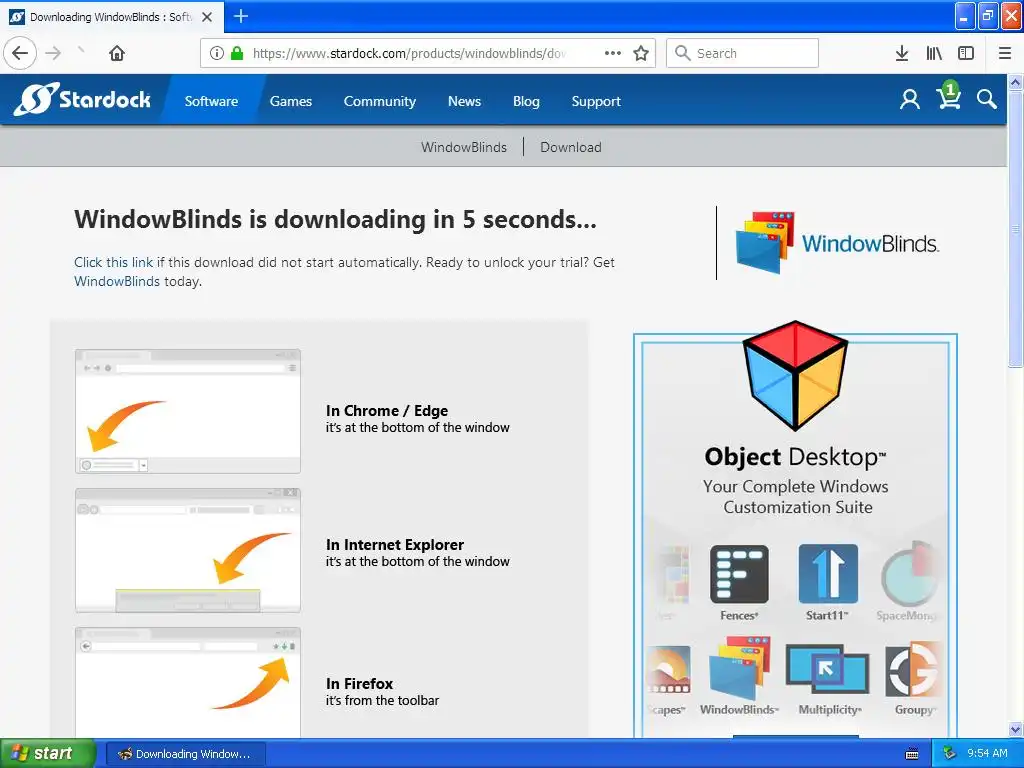Open the Software menu
The height and width of the screenshot is (768, 1024).
pos(211,101)
